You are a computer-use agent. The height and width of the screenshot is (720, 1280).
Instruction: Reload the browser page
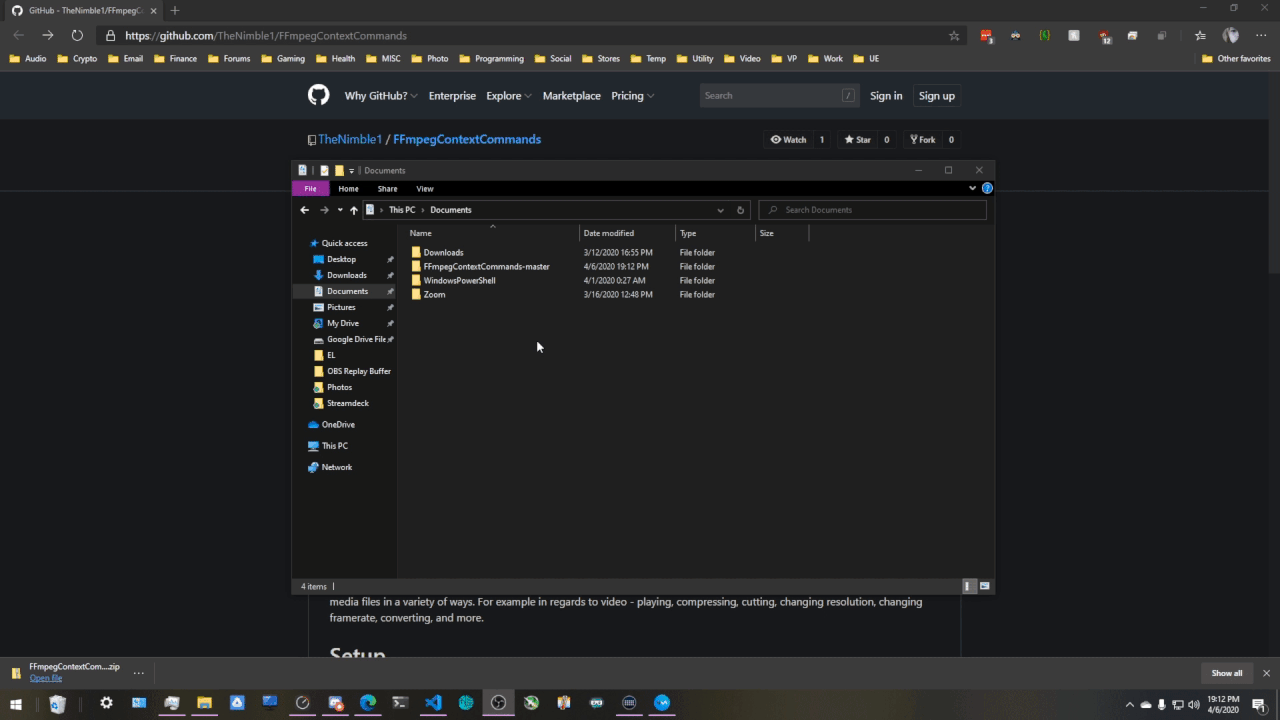pyautogui.click(x=77, y=35)
